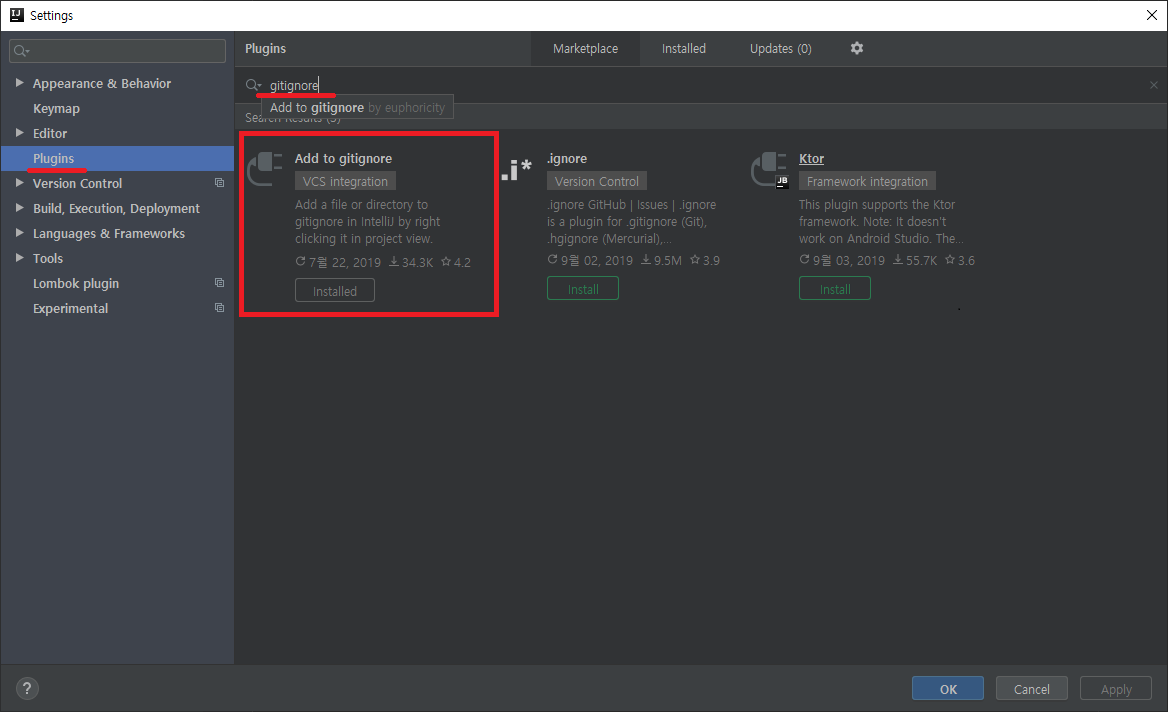Screen dimensions: 1168x712
Task: Click the Framework integration tag
Action: pos(867,181)
